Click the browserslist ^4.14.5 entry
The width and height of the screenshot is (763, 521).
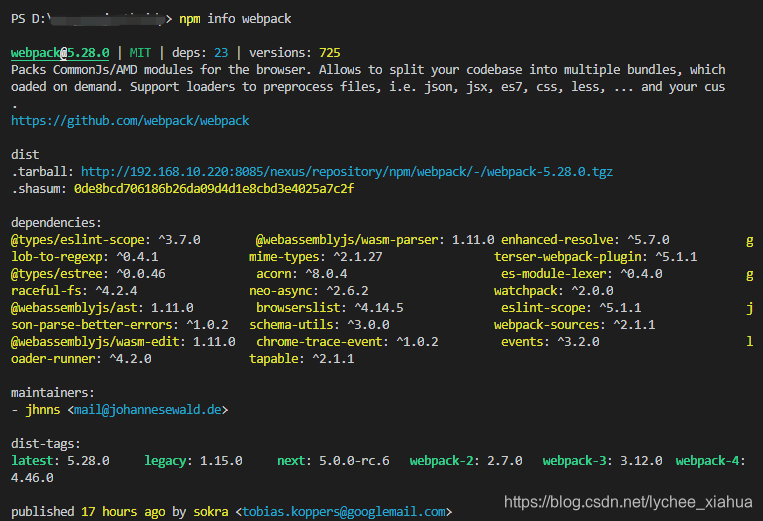tap(330, 308)
